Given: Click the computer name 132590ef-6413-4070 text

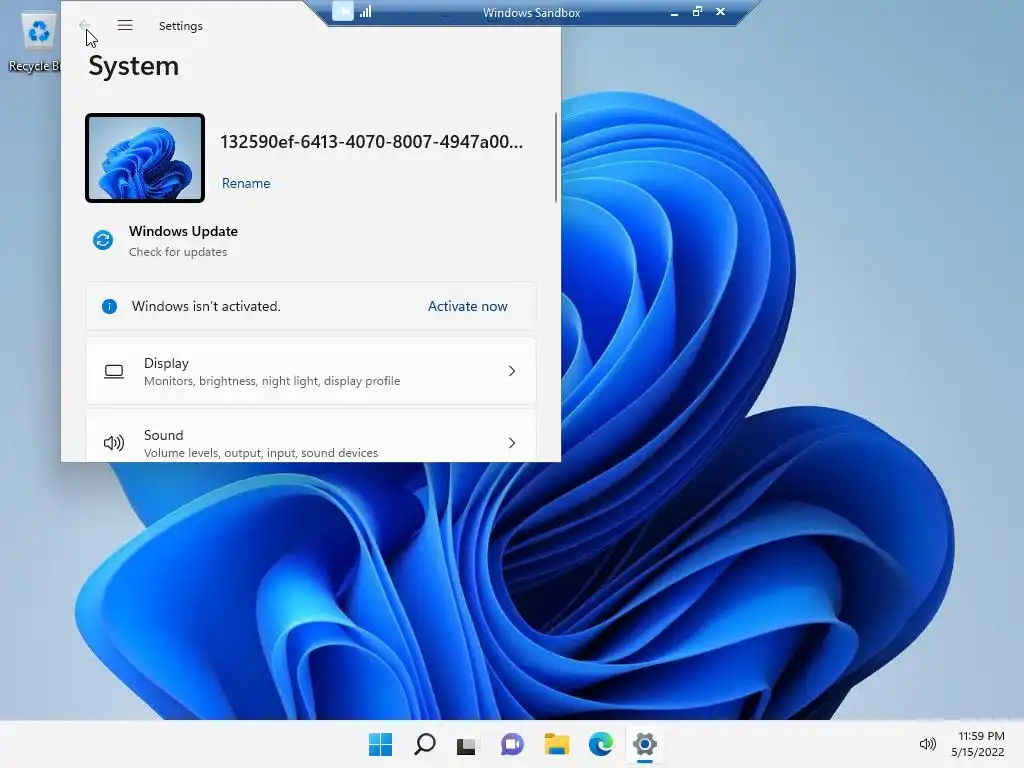Looking at the screenshot, I should [372, 142].
